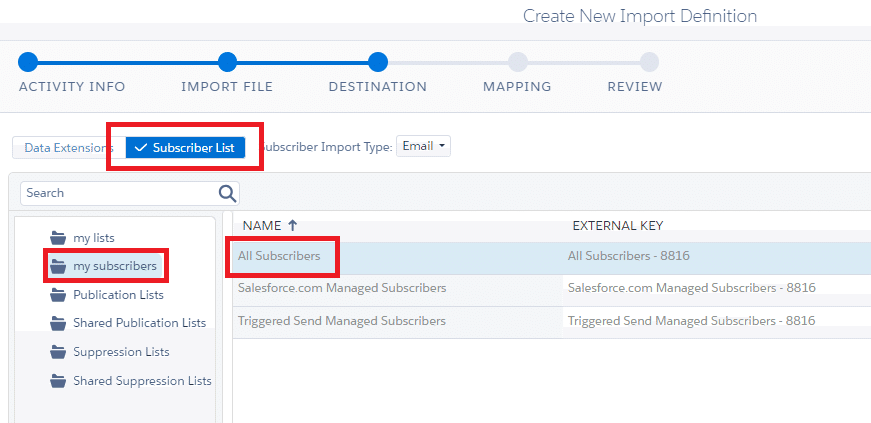Viewport: 871px width, 423px height.
Task: Open Shared Suppression Lists folder icon
Action: point(58,381)
